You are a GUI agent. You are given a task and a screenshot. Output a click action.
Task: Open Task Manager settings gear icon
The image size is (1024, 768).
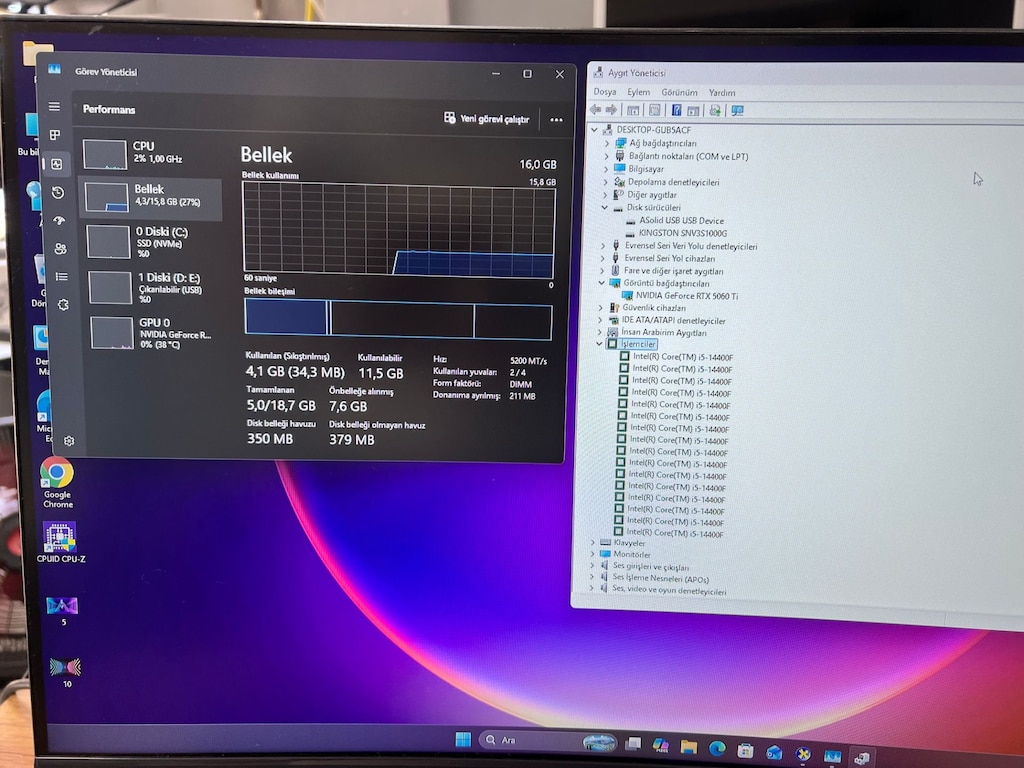pos(69,441)
